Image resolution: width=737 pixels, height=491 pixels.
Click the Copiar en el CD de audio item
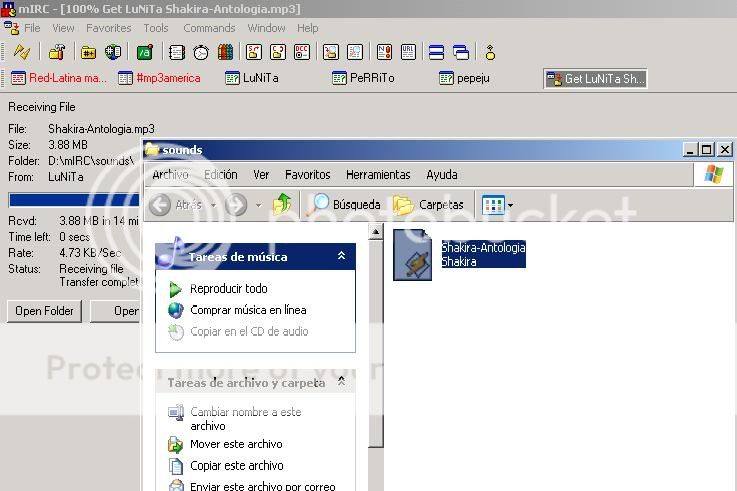(249, 332)
